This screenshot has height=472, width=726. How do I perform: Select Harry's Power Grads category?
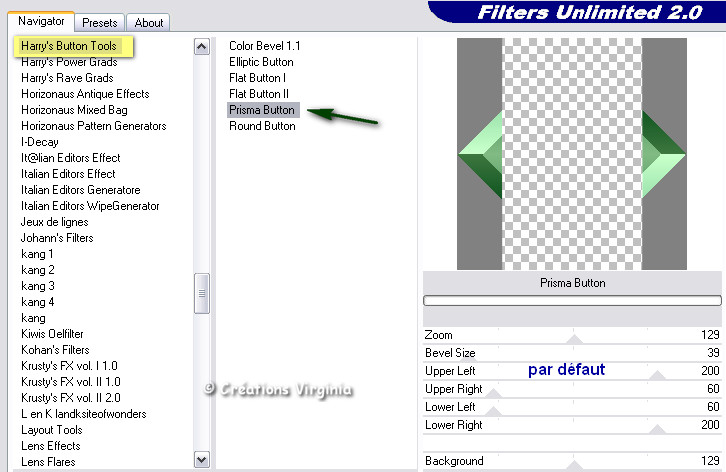[69, 62]
